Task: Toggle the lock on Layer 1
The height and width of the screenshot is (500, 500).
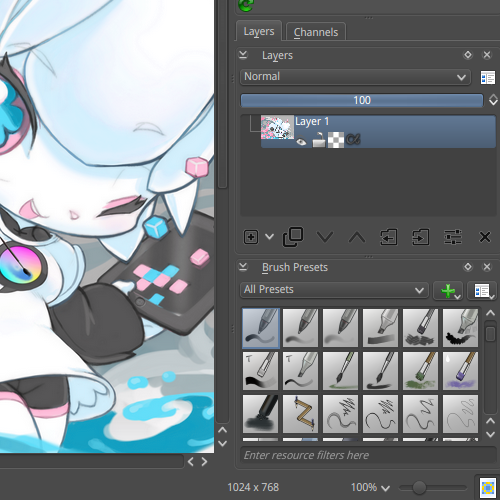Action: 319,140
